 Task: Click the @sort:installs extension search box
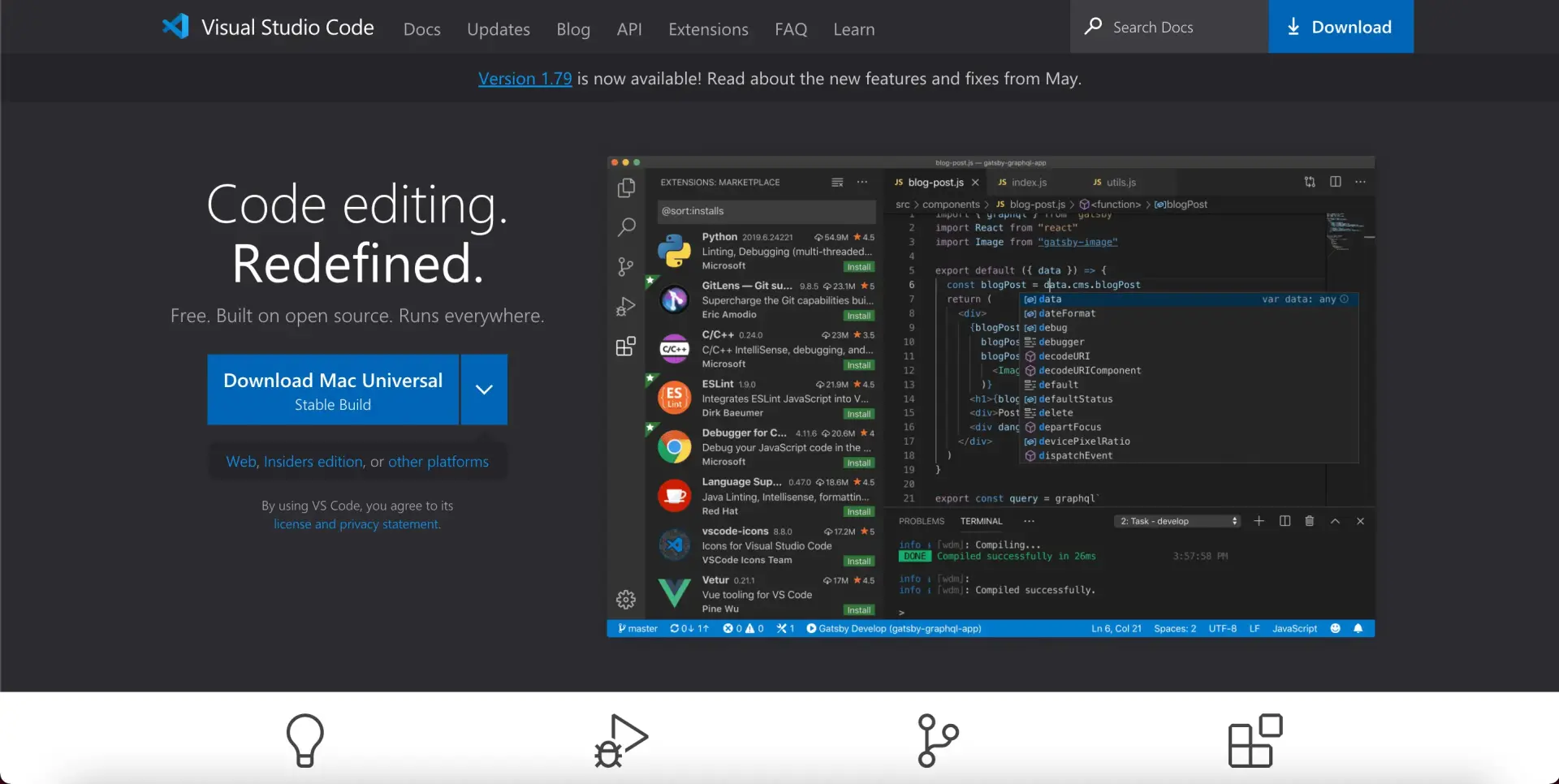coord(766,211)
